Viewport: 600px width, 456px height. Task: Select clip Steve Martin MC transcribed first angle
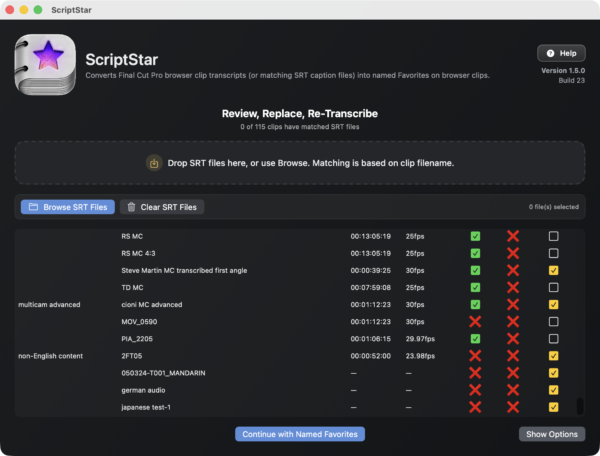pos(184,270)
